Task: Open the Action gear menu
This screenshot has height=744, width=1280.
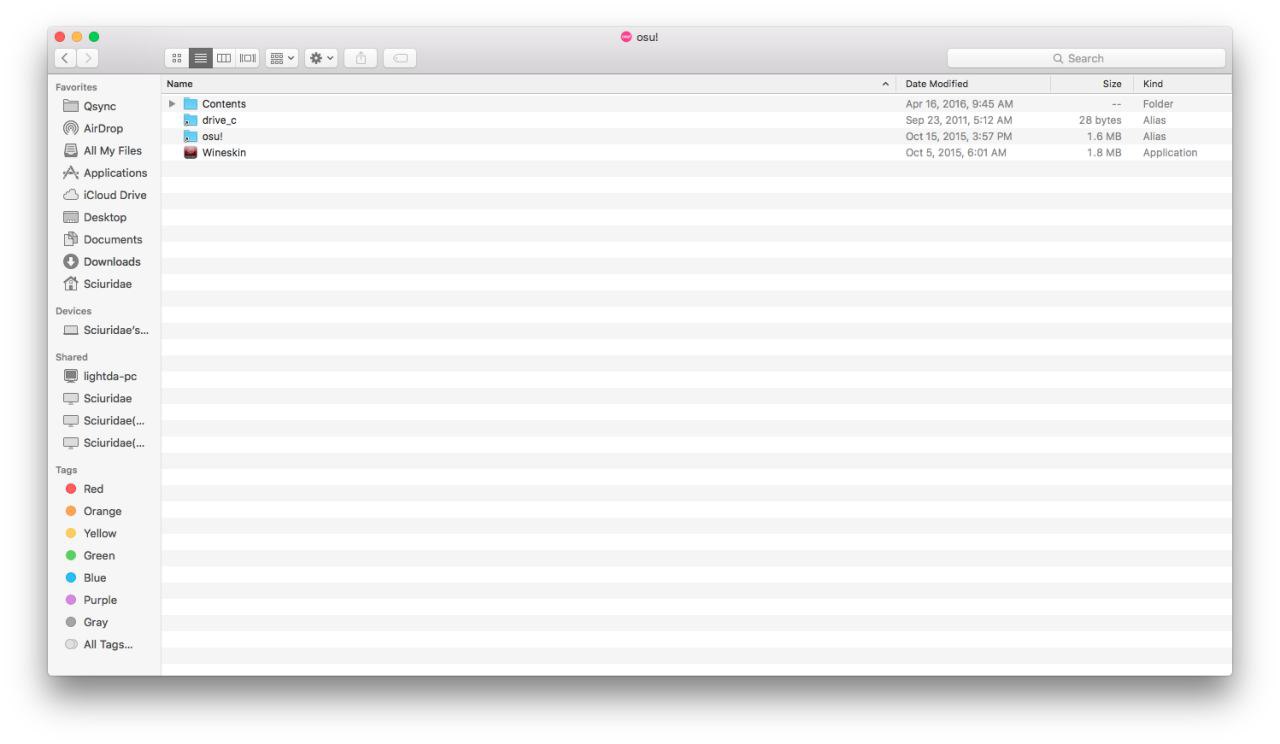Action: click(x=320, y=59)
